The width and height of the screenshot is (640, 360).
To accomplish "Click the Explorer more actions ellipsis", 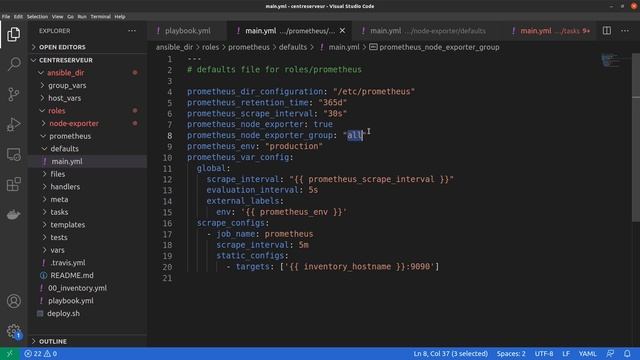I will click(x=132, y=31).
